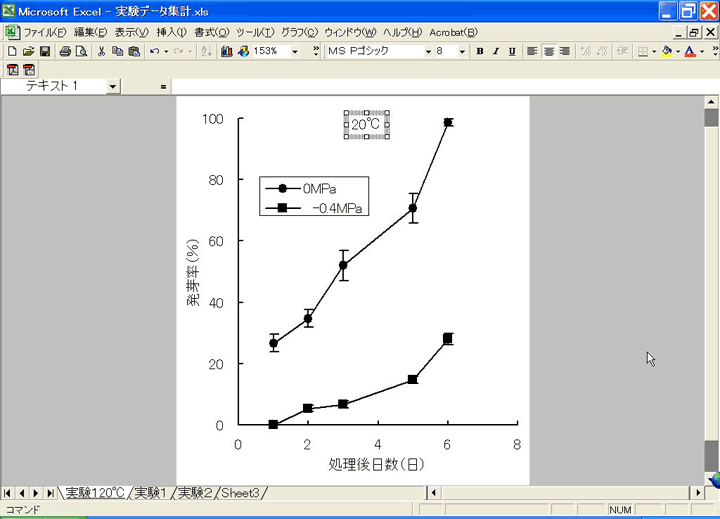The image size is (720, 519).
Task: Open Print Preview from the toolbar
Action: 81,51
